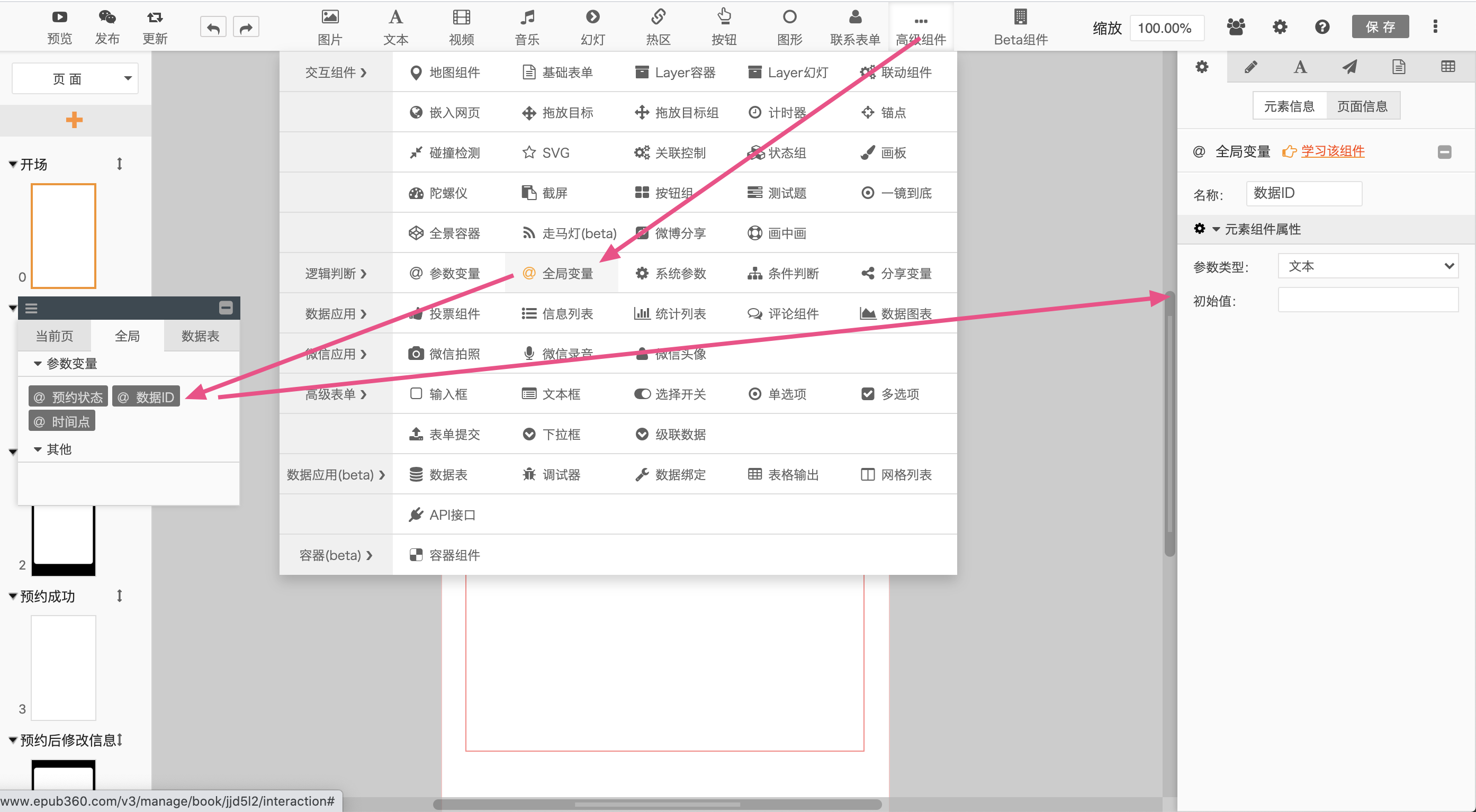The image size is (1476, 812).
Task: Open the 学习该组件 link
Action: (1332, 151)
